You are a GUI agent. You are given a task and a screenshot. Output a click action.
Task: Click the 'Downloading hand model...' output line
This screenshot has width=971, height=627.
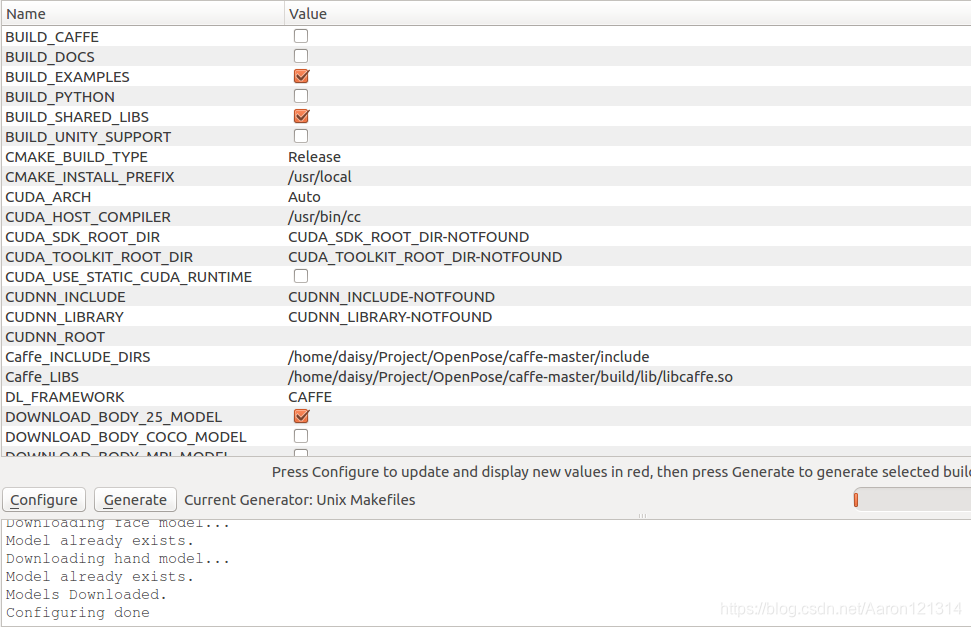pyautogui.click(x=118, y=559)
